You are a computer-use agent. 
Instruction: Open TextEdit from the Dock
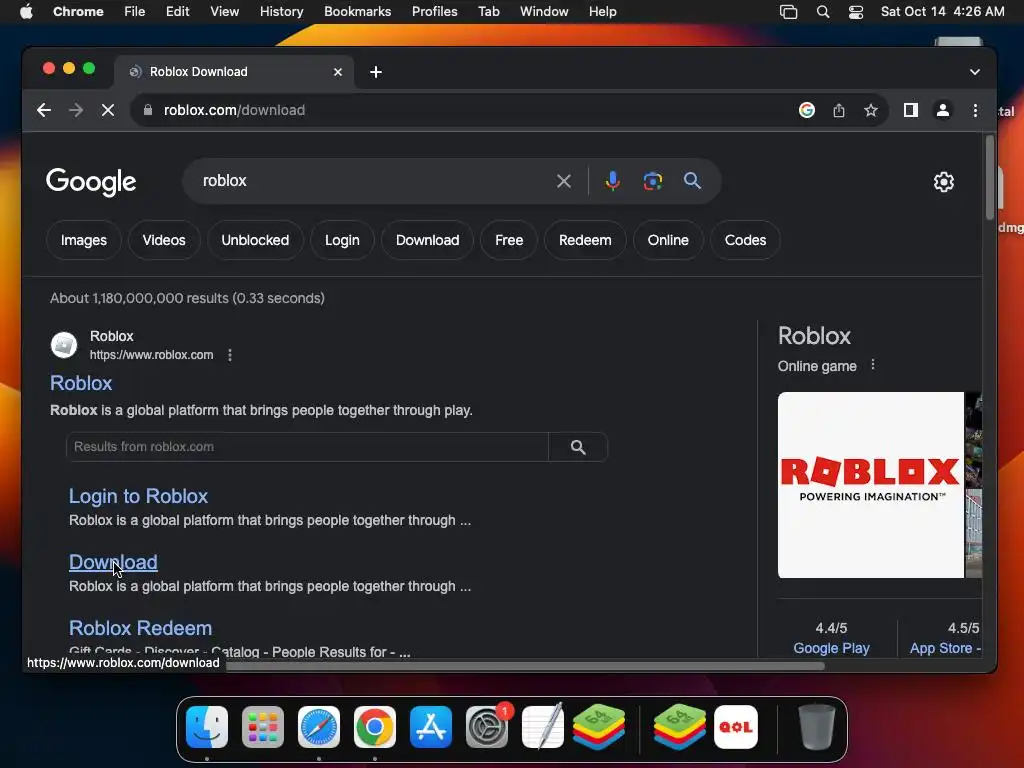[543, 727]
